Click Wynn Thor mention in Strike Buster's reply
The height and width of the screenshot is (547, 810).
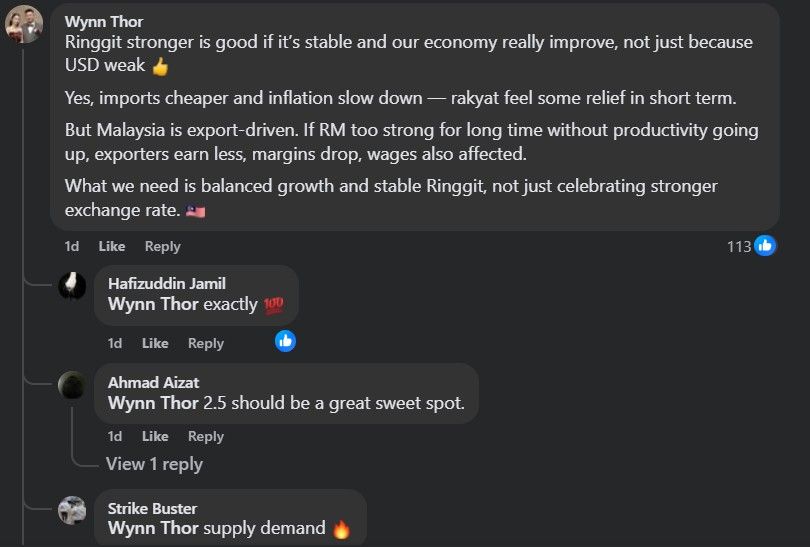click(x=153, y=528)
